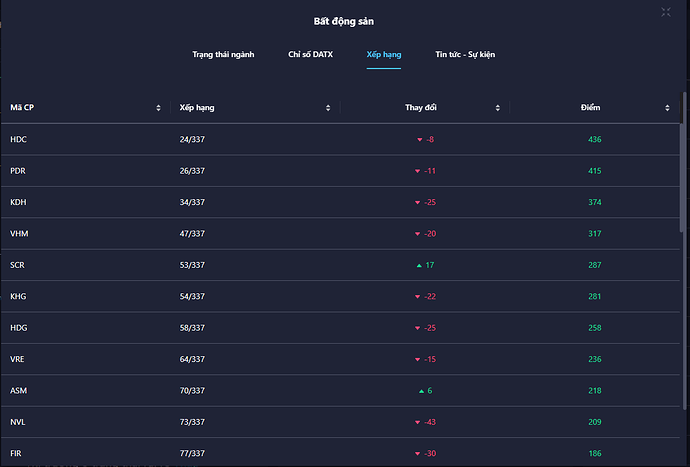Sort by Điểm column arrows
The width and height of the screenshot is (690, 467).
668,107
